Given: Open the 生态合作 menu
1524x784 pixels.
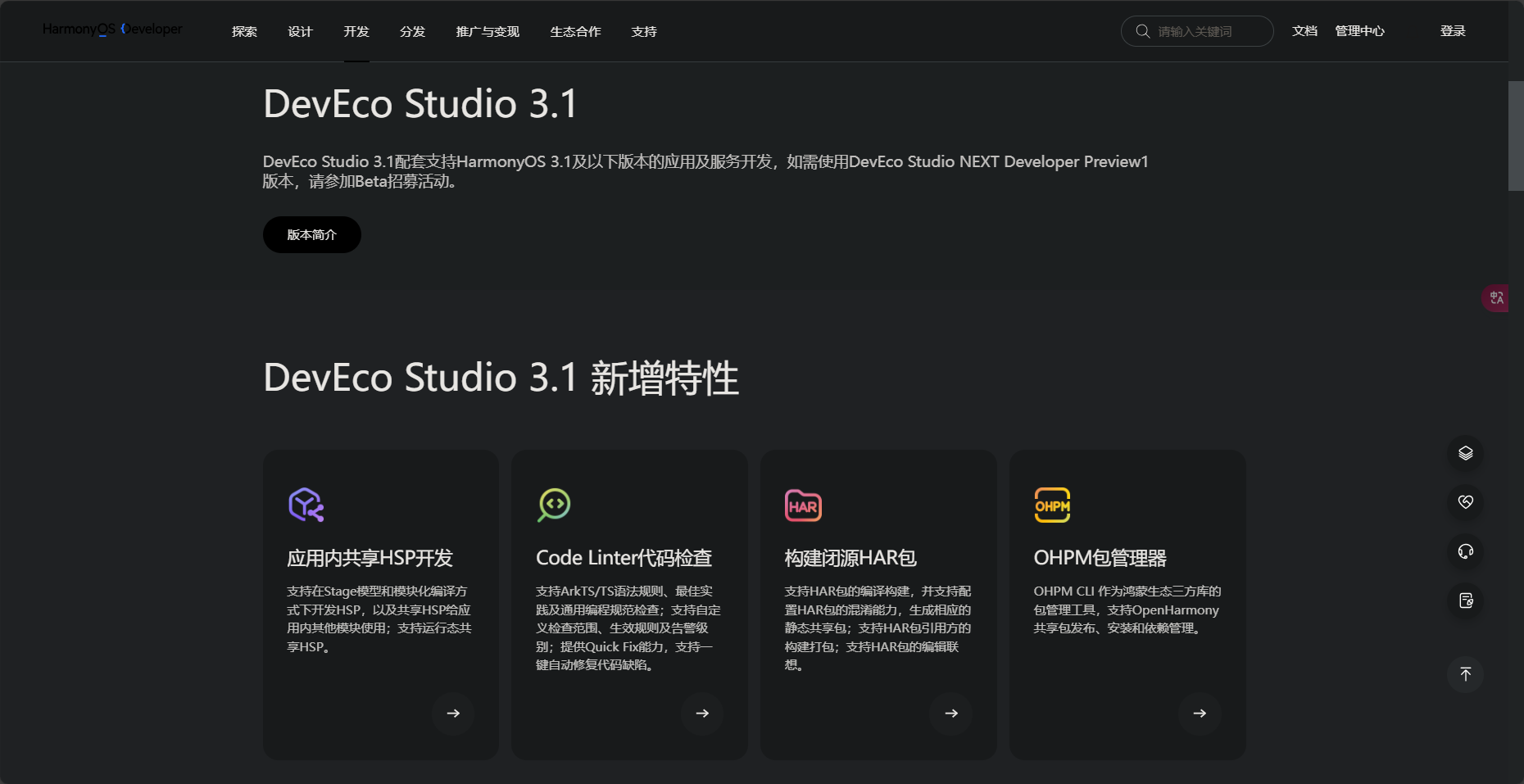Looking at the screenshot, I should click(x=575, y=31).
